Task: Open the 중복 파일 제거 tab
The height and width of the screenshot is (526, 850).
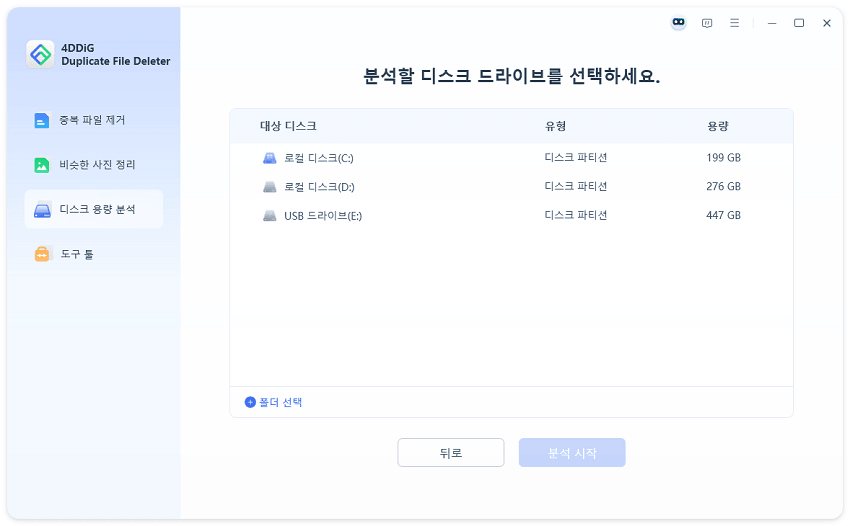Action: (92, 120)
